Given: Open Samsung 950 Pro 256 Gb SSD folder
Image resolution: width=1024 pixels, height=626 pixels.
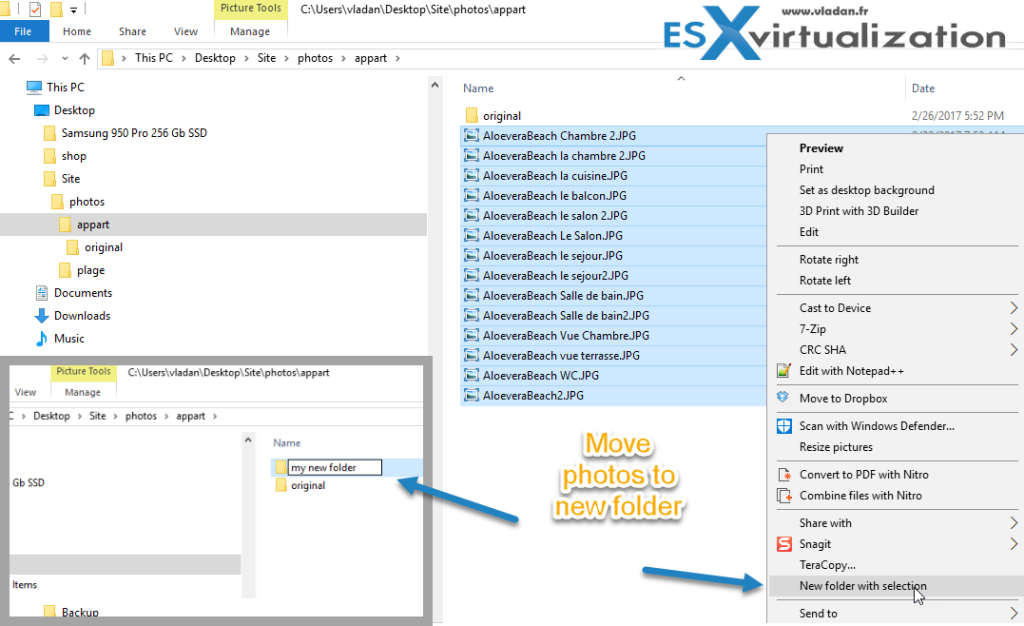Looking at the screenshot, I should [134, 133].
